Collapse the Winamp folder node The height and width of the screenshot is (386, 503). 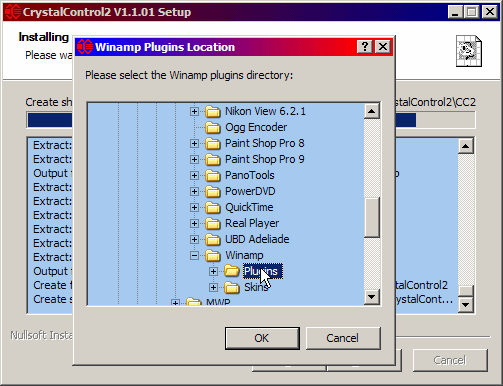(x=194, y=256)
